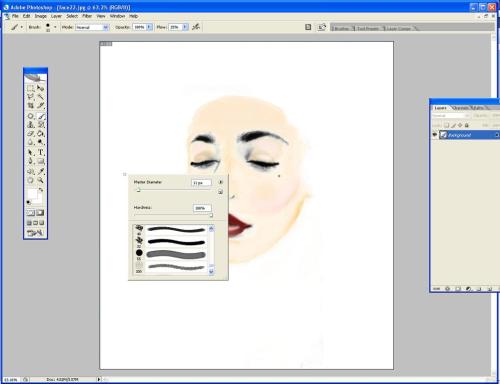The height and width of the screenshot is (384, 500).
Task: Select the Path Selection tool
Action: pyautogui.click(x=30, y=152)
